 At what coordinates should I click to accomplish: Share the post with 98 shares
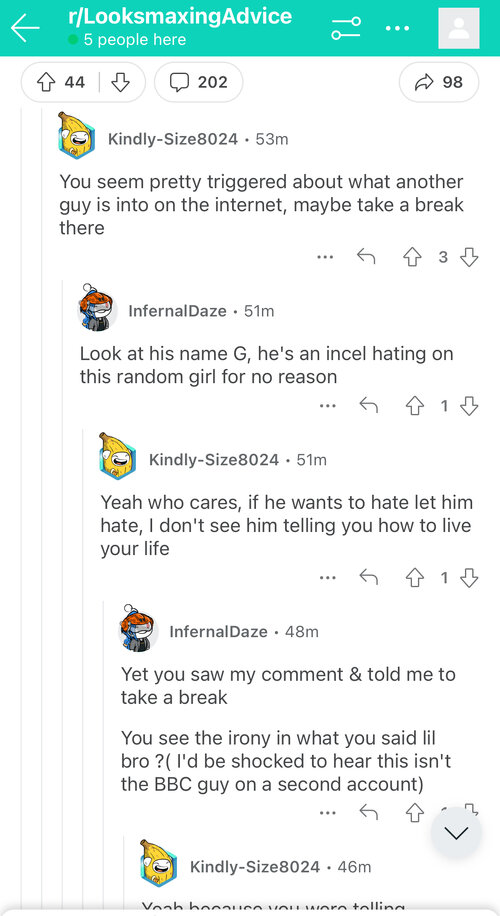(x=439, y=82)
